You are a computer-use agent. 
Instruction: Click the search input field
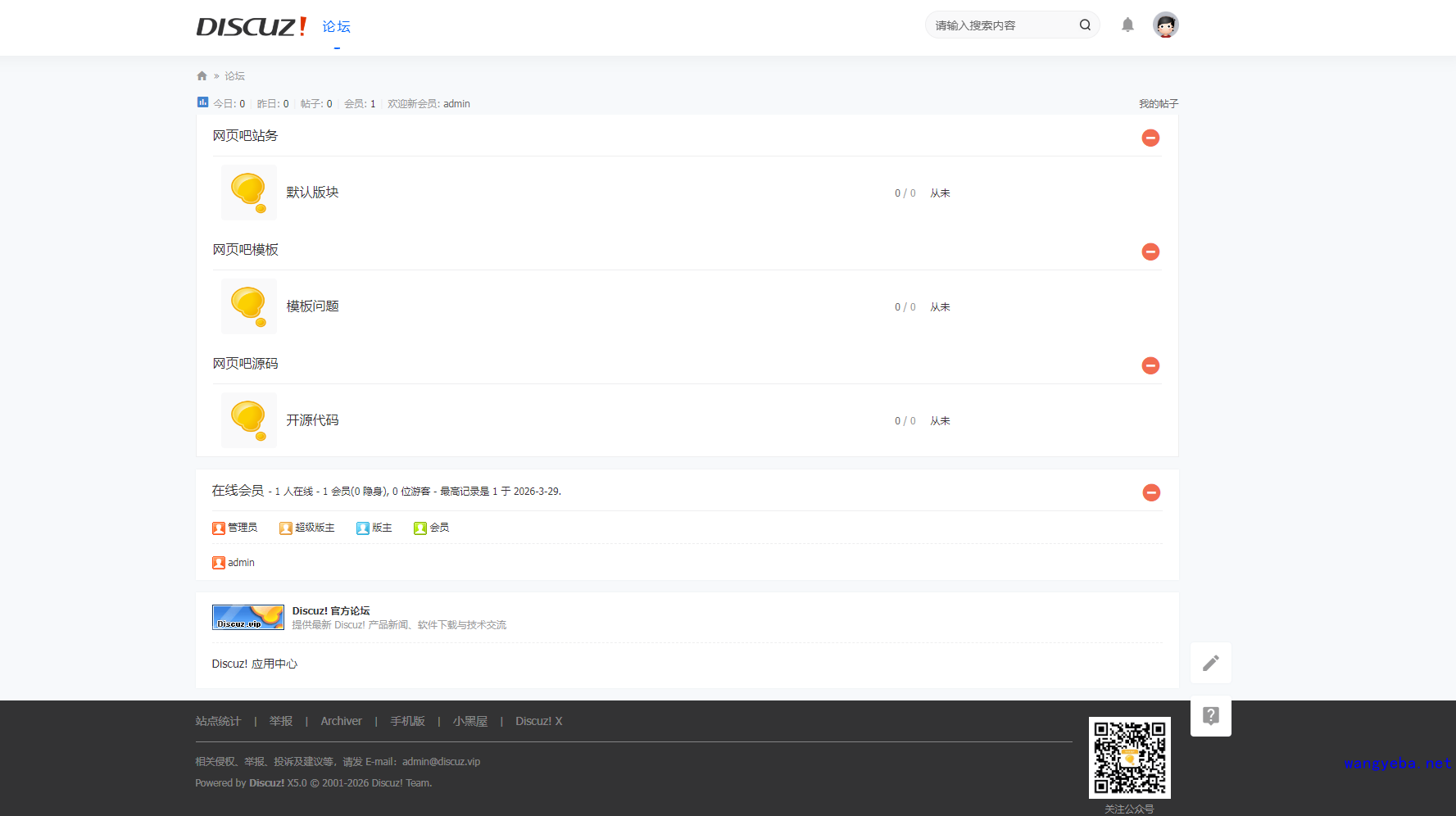pyautogui.click(x=1004, y=25)
